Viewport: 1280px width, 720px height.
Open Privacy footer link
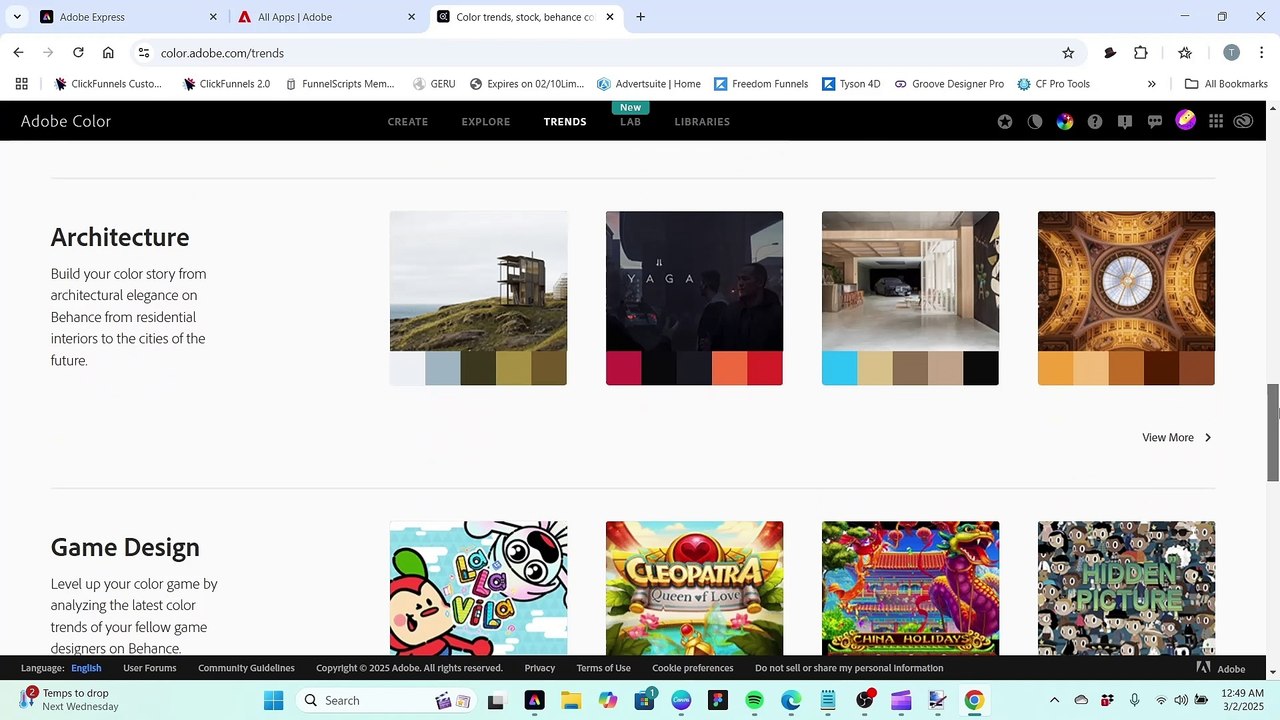(540, 668)
